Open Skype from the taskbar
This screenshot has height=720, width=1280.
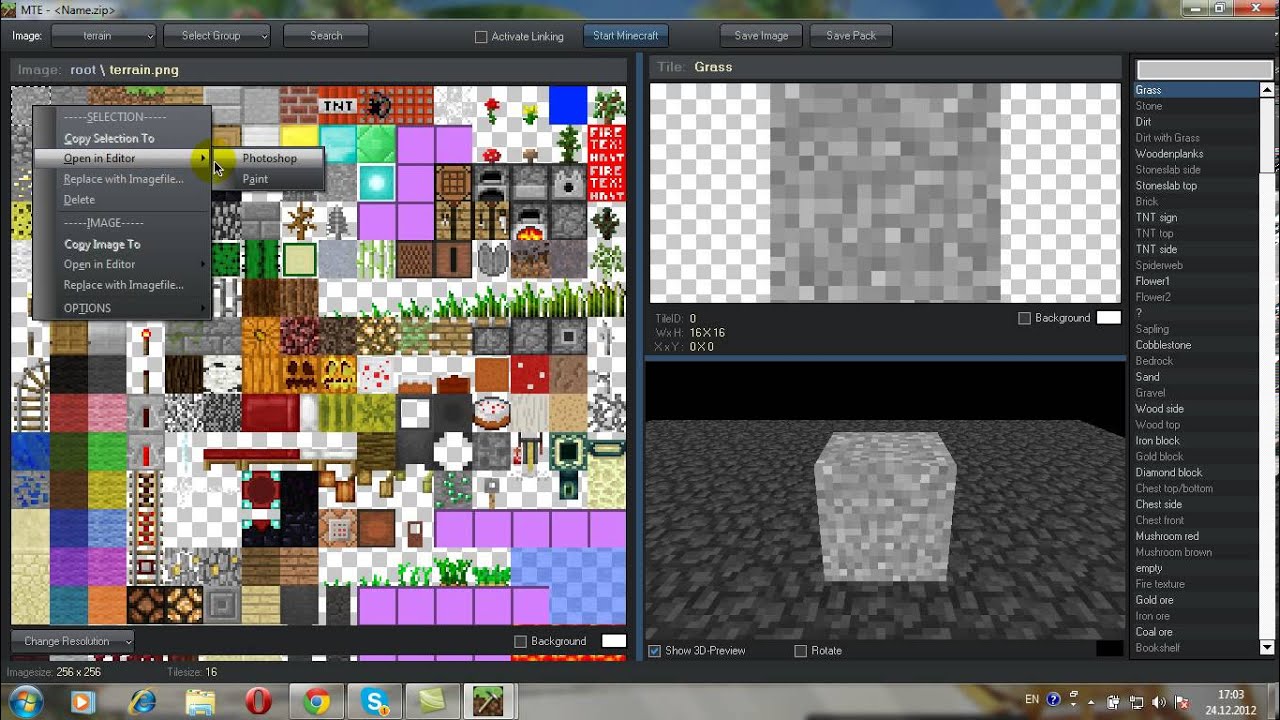(376, 702)
